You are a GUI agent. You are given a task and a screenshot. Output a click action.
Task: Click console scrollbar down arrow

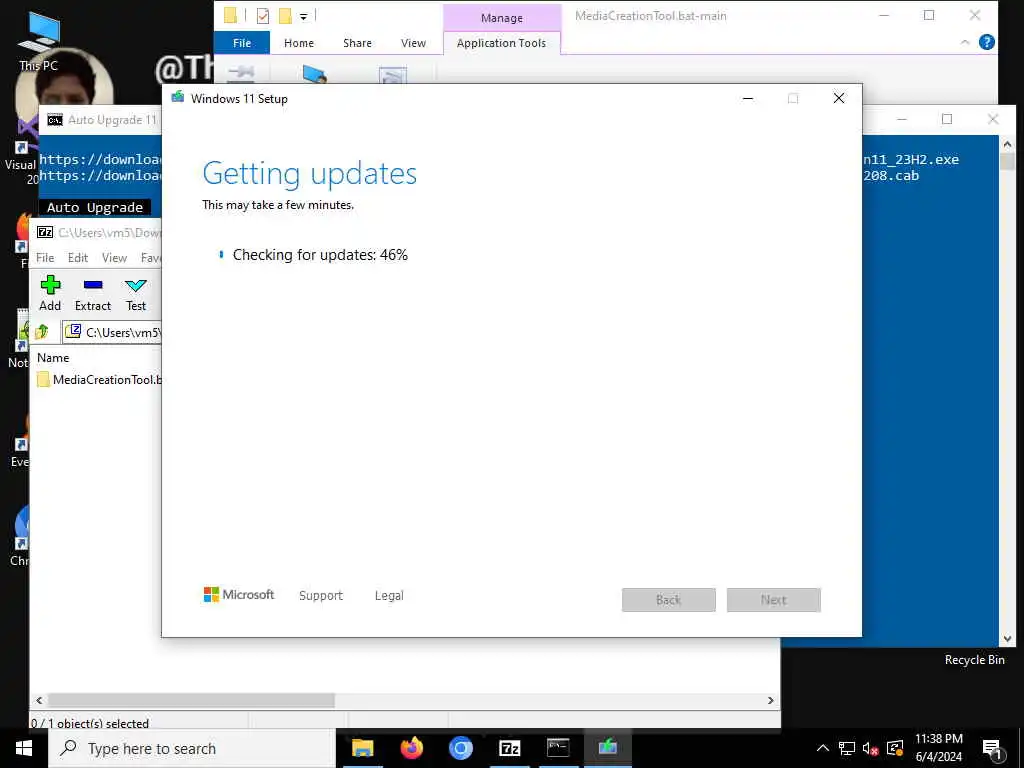click(1007, 639)
